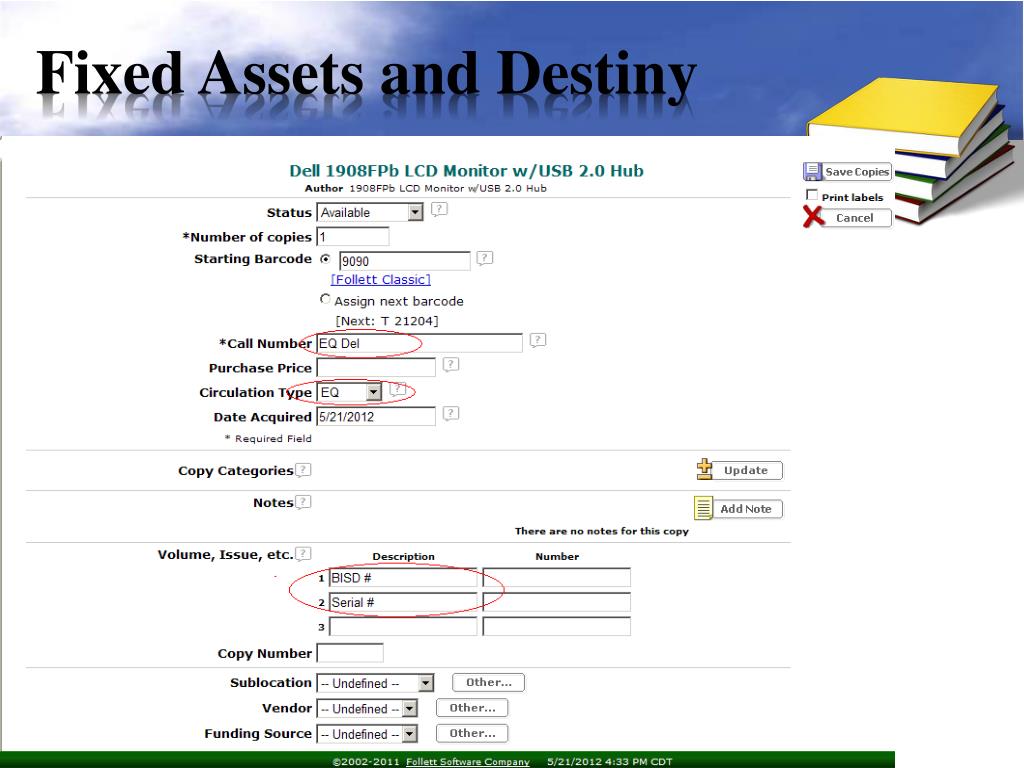The image size is (1024, 768).
Task: Open the Follett Classic link
Action: tap(381, 280)
